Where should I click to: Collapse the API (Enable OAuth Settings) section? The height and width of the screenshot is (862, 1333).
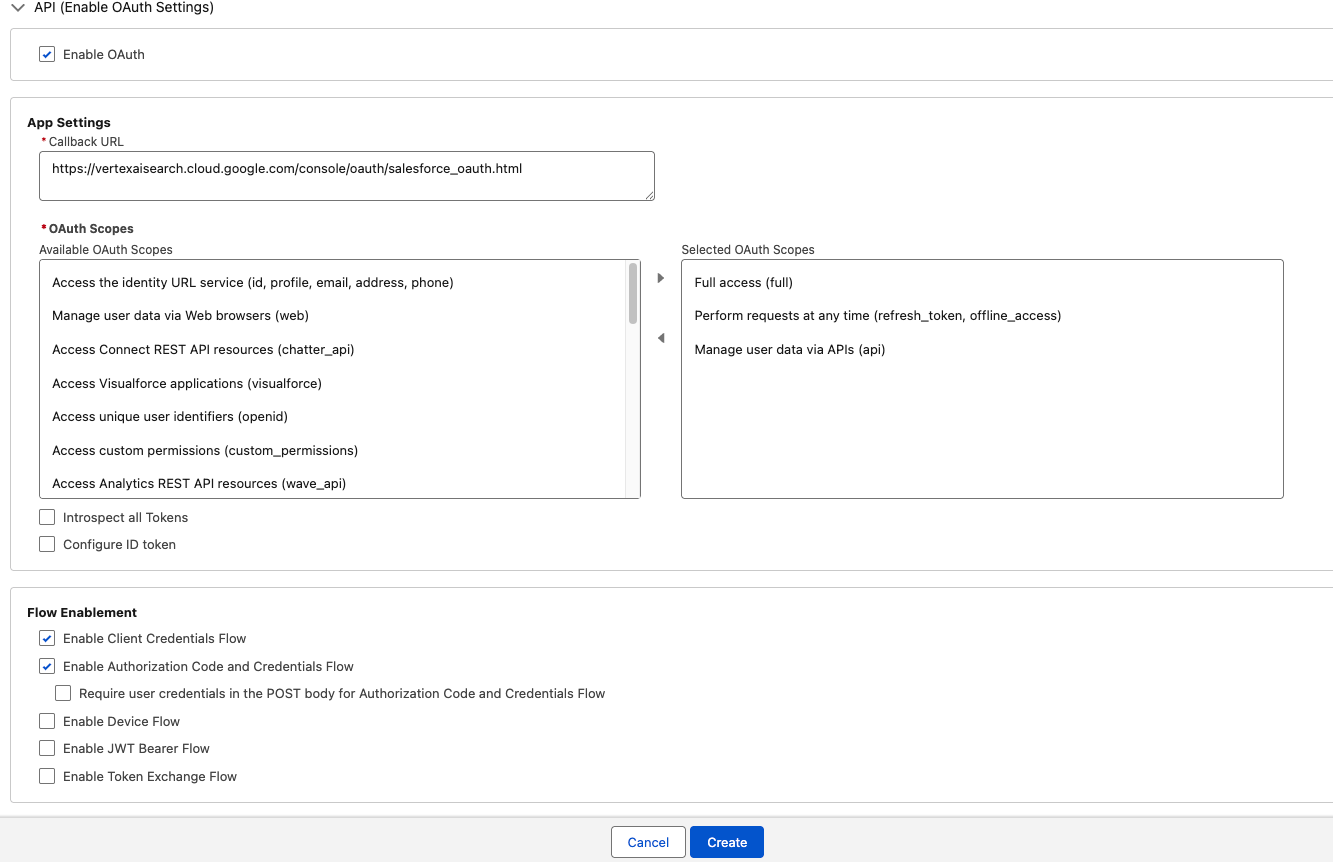[x=16, y=8]
